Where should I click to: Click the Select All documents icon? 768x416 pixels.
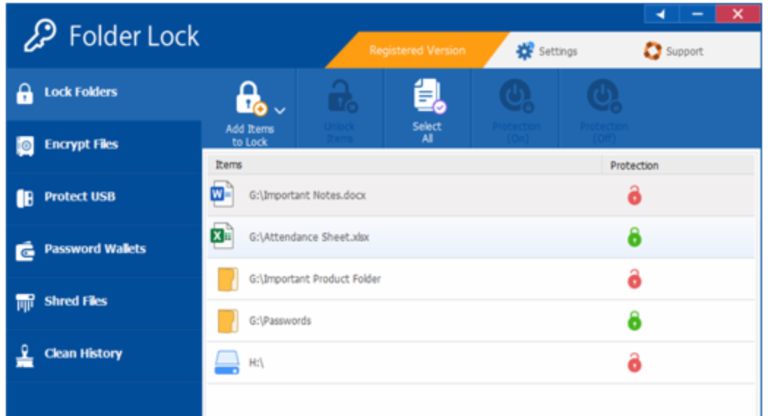point(429,96)
